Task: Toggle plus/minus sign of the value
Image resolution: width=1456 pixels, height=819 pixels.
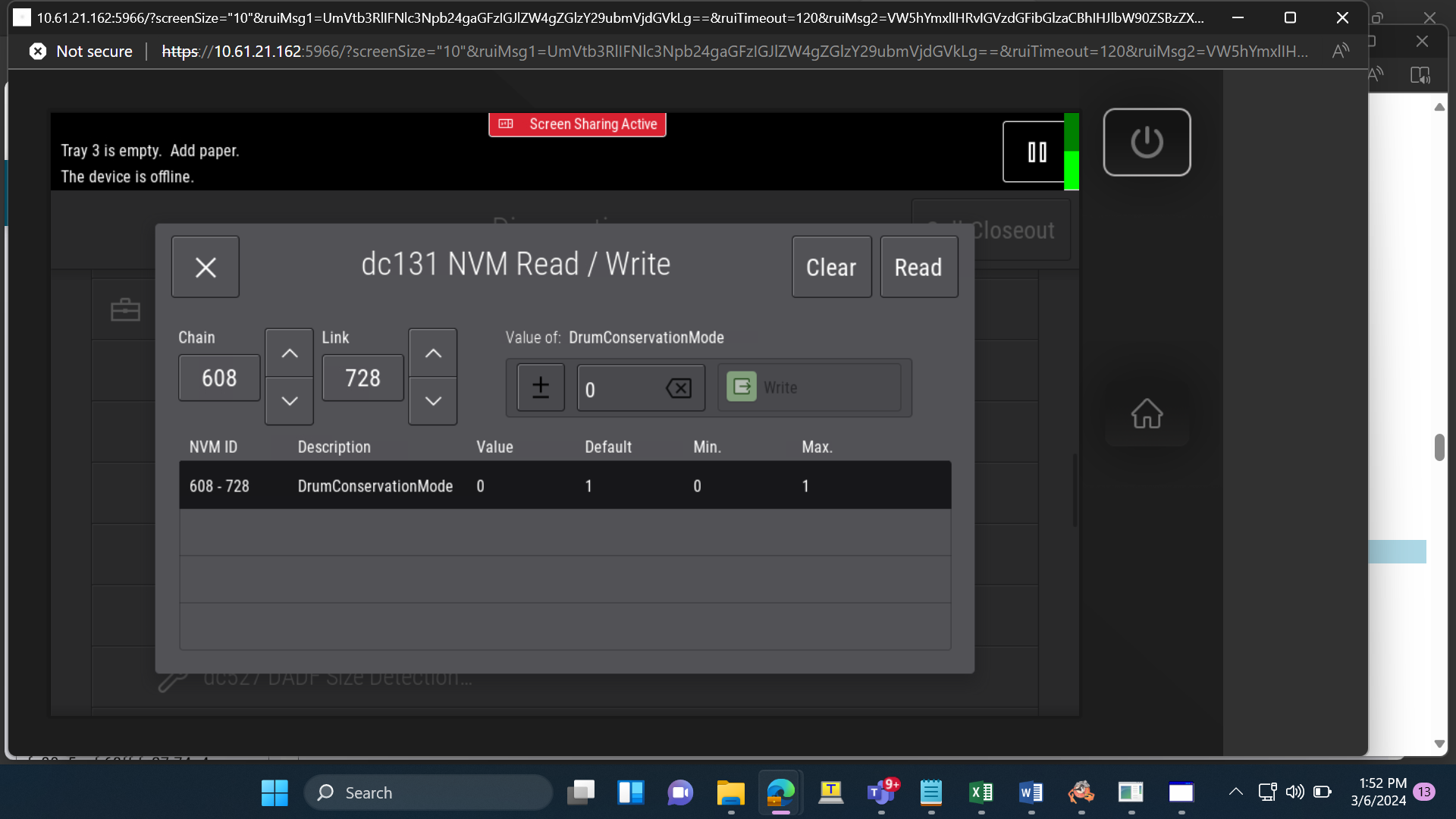Action: [541, 388]
